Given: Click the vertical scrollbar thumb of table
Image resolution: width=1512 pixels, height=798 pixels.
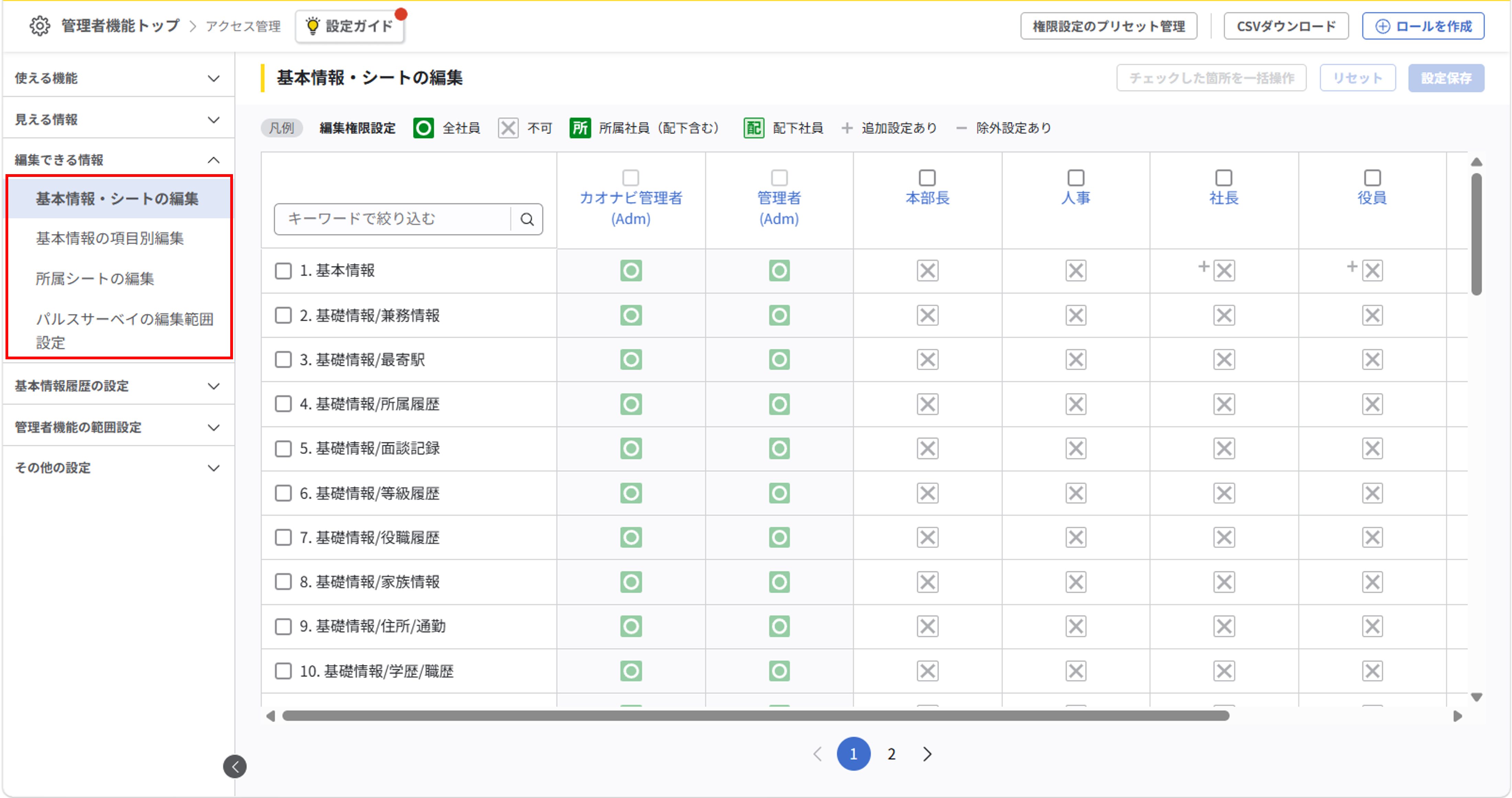Looking at the screenshot, I should coord(1477,235).
